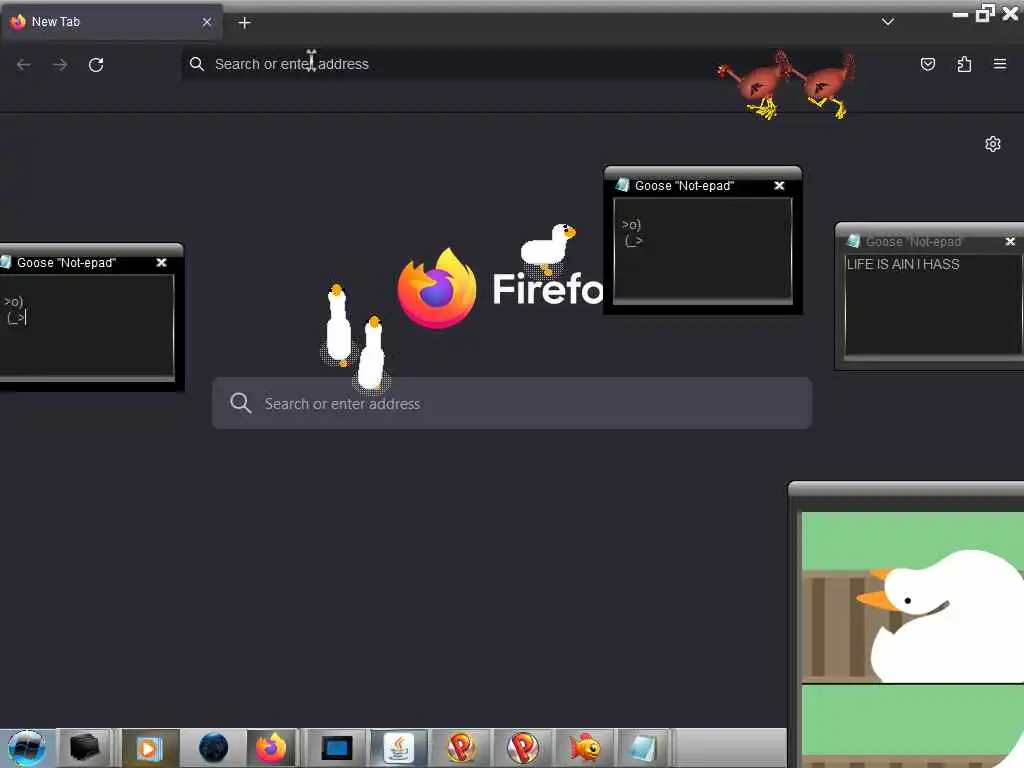Screen dimensions: 1024x768
Task: Click the Firefox logo on page
Action: 437,289
